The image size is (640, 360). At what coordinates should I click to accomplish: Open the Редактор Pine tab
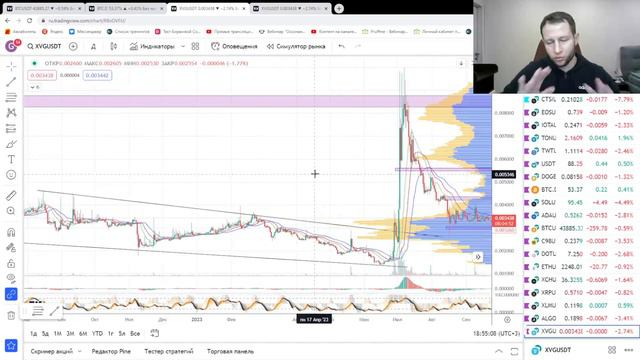click(111, 351)
